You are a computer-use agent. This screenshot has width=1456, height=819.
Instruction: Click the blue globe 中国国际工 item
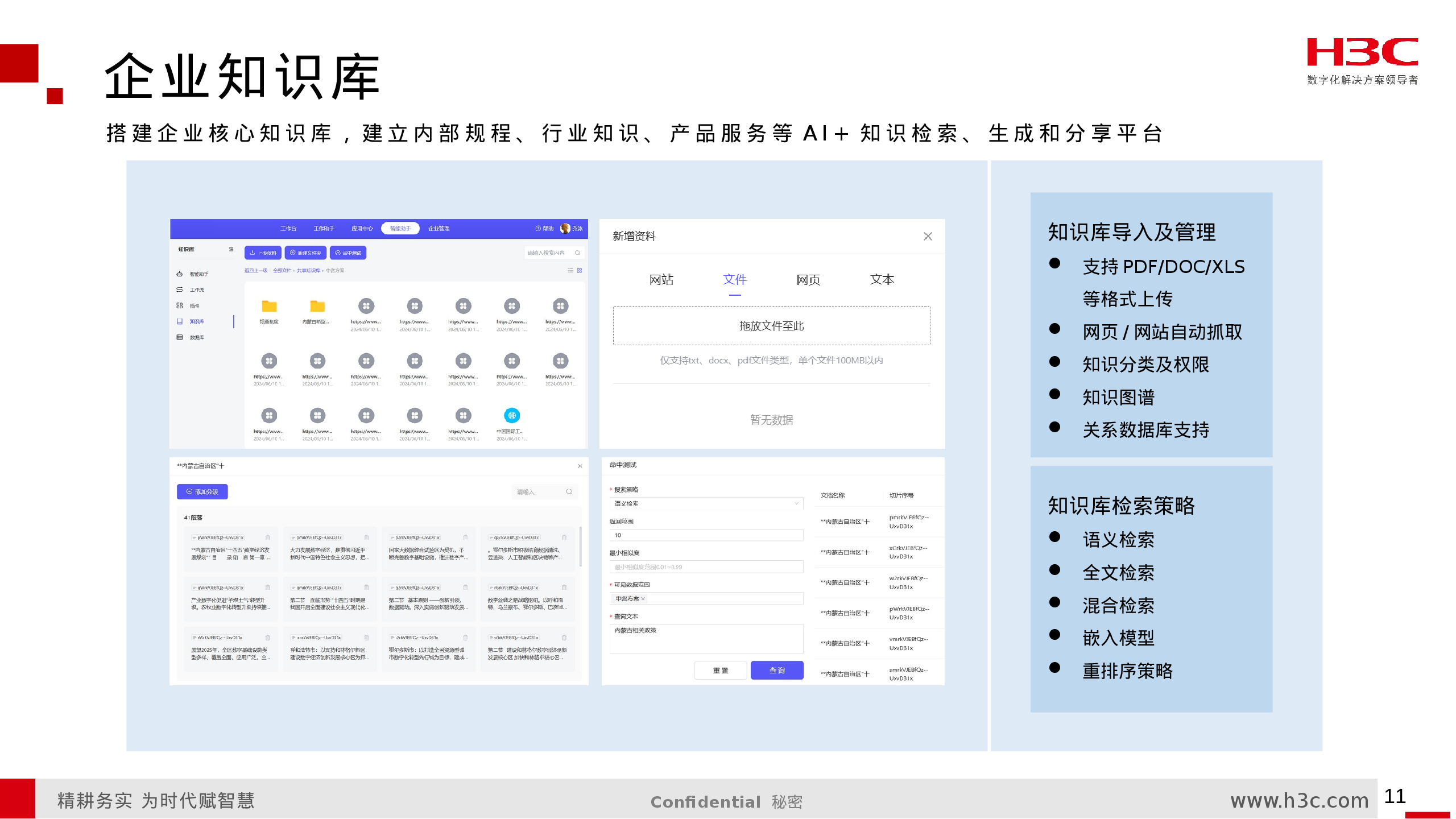511,416
